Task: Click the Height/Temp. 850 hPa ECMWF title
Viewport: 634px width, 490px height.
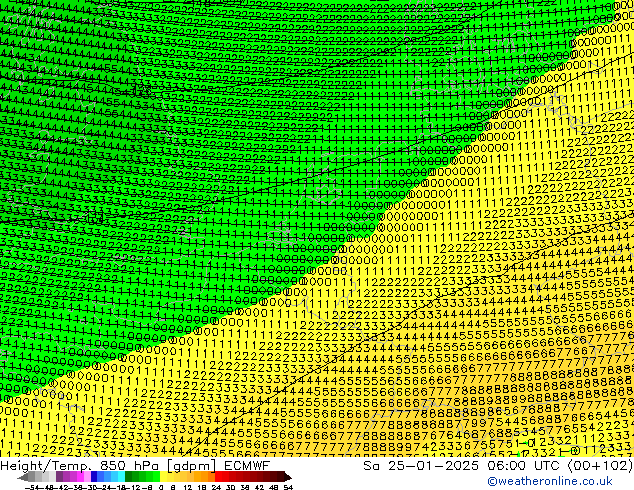Action: coord(135,465)
